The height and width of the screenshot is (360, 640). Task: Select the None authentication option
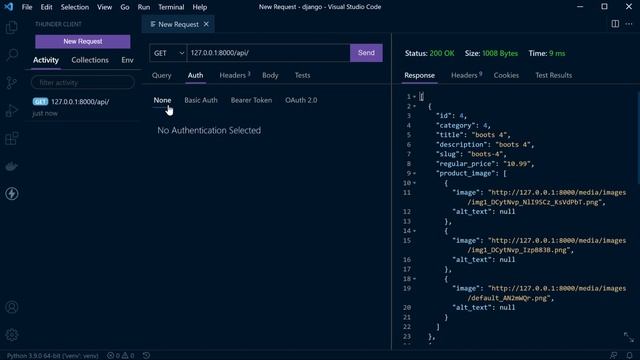pyautogui.click(x=162, y=100)
